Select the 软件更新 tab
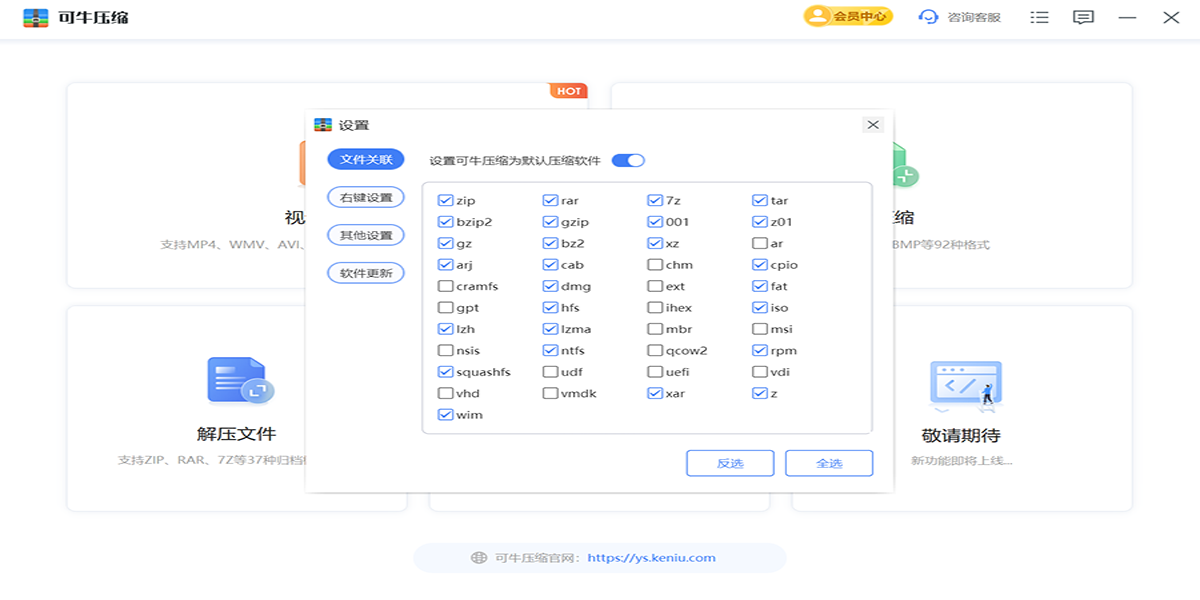The image size is (1200, 600). point(366,273)
